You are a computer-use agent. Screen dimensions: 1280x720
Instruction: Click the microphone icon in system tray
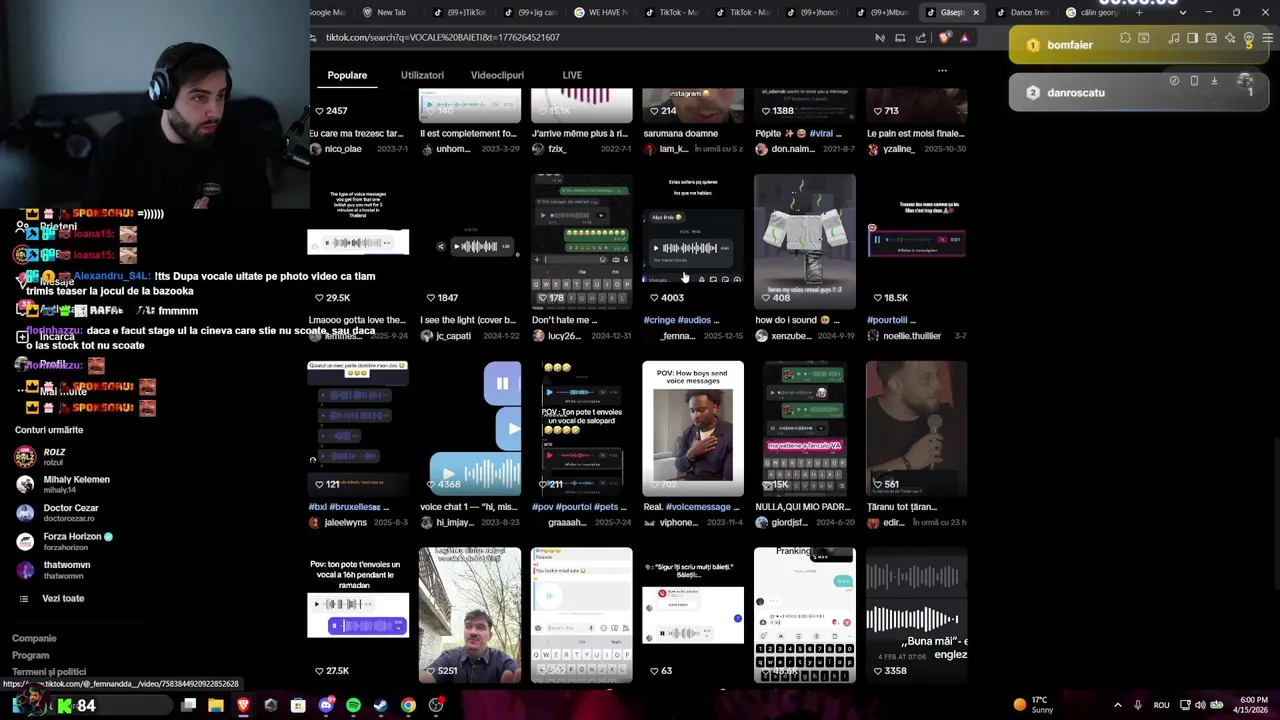(x=1138, y=705)
